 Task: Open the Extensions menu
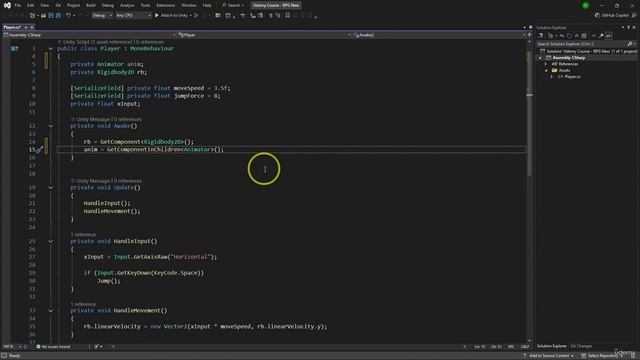coord(166,5)
